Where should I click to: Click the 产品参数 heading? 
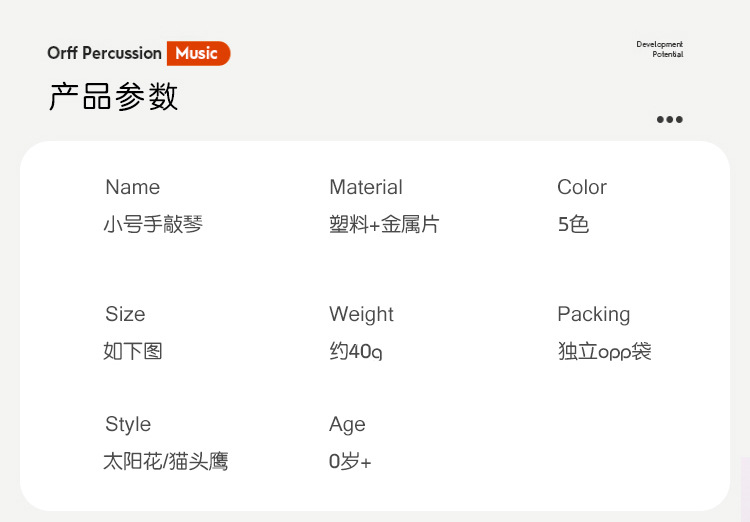click(113, 97)
